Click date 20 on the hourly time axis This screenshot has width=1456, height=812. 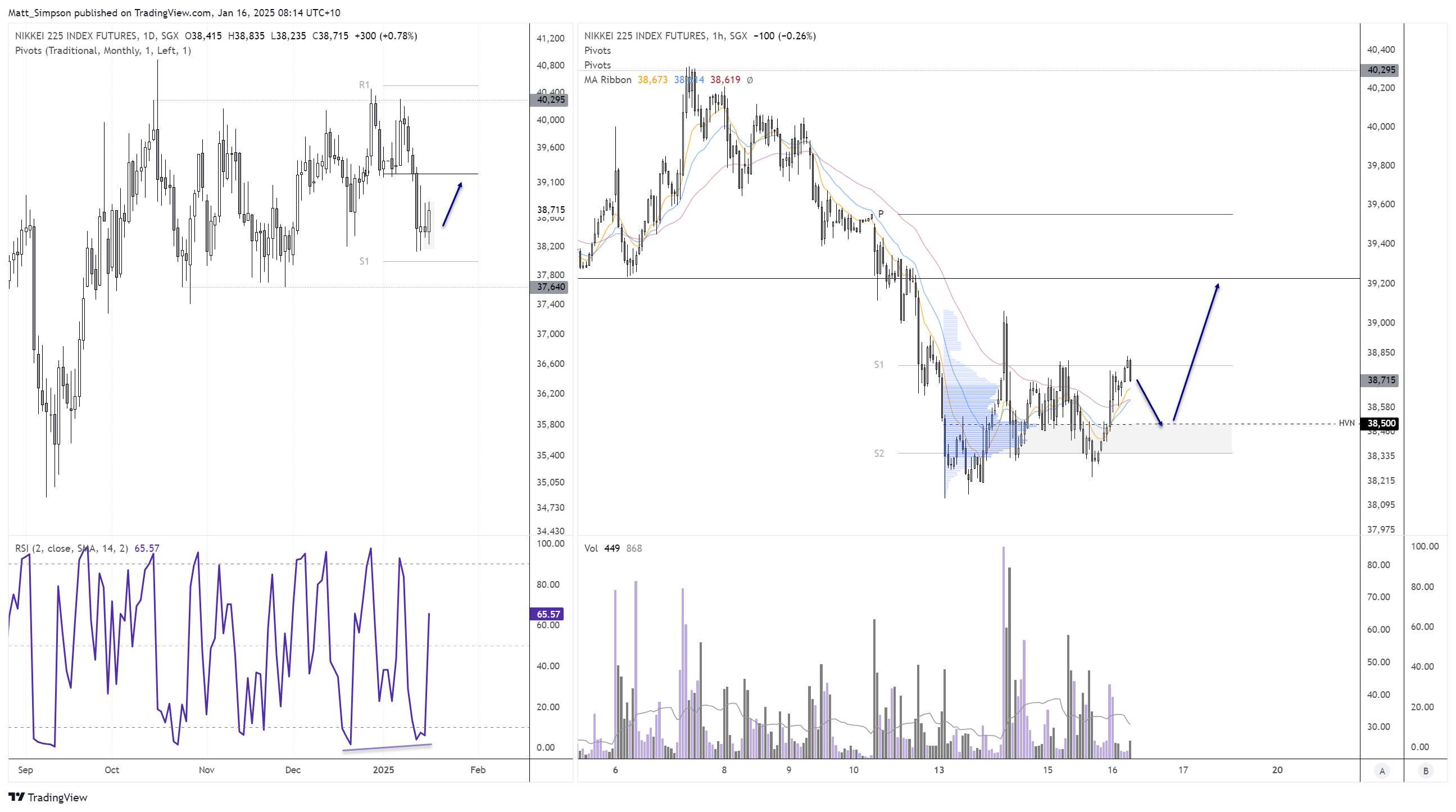pos(1277,770)
